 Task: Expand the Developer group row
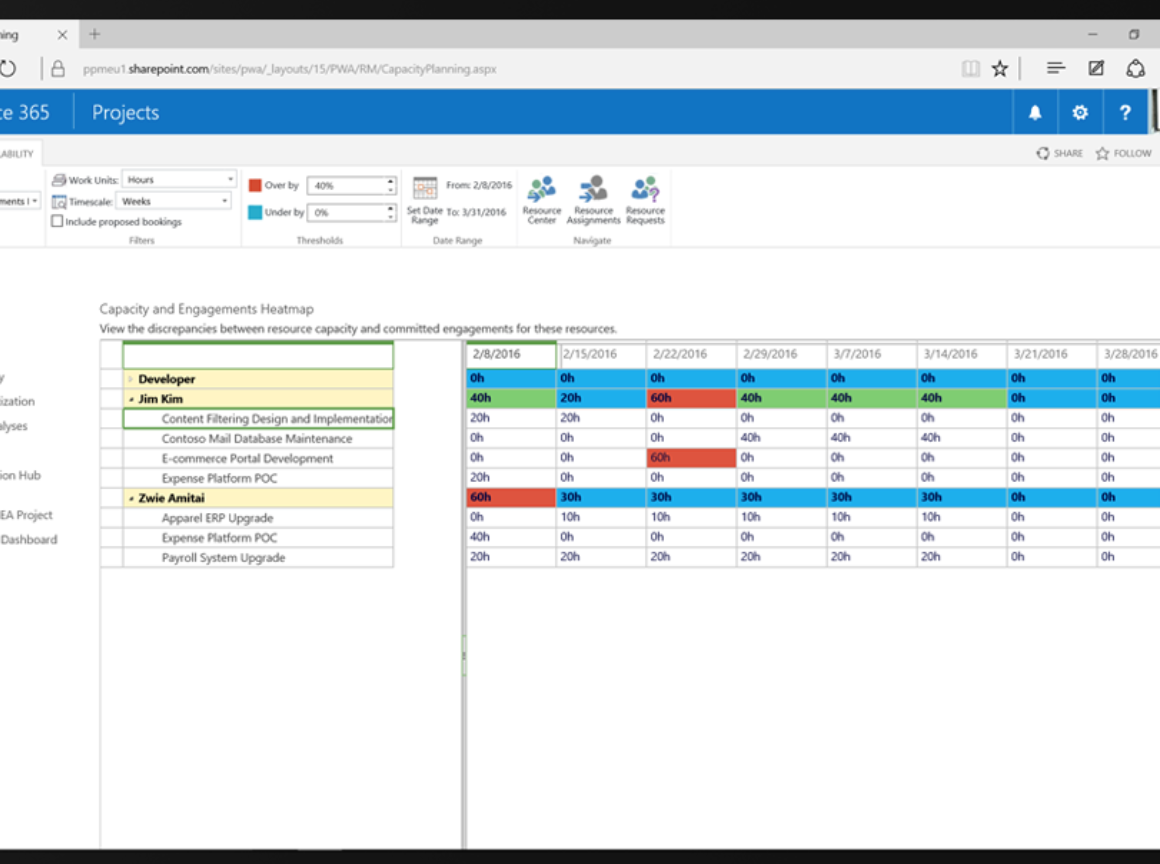[x=131, y=379]
